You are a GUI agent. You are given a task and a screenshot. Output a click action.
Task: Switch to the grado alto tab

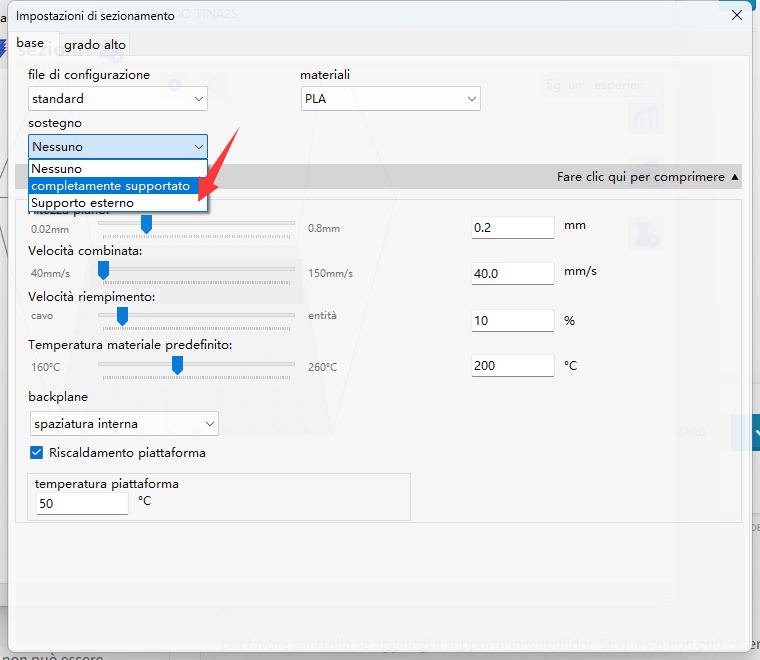pos(95,45)
